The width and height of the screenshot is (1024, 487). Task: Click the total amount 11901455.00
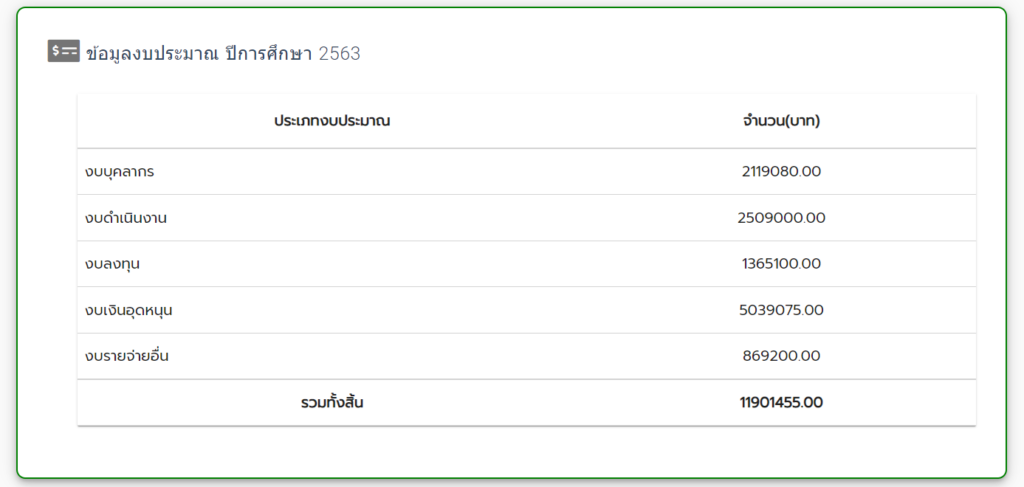tap(781, 403)
